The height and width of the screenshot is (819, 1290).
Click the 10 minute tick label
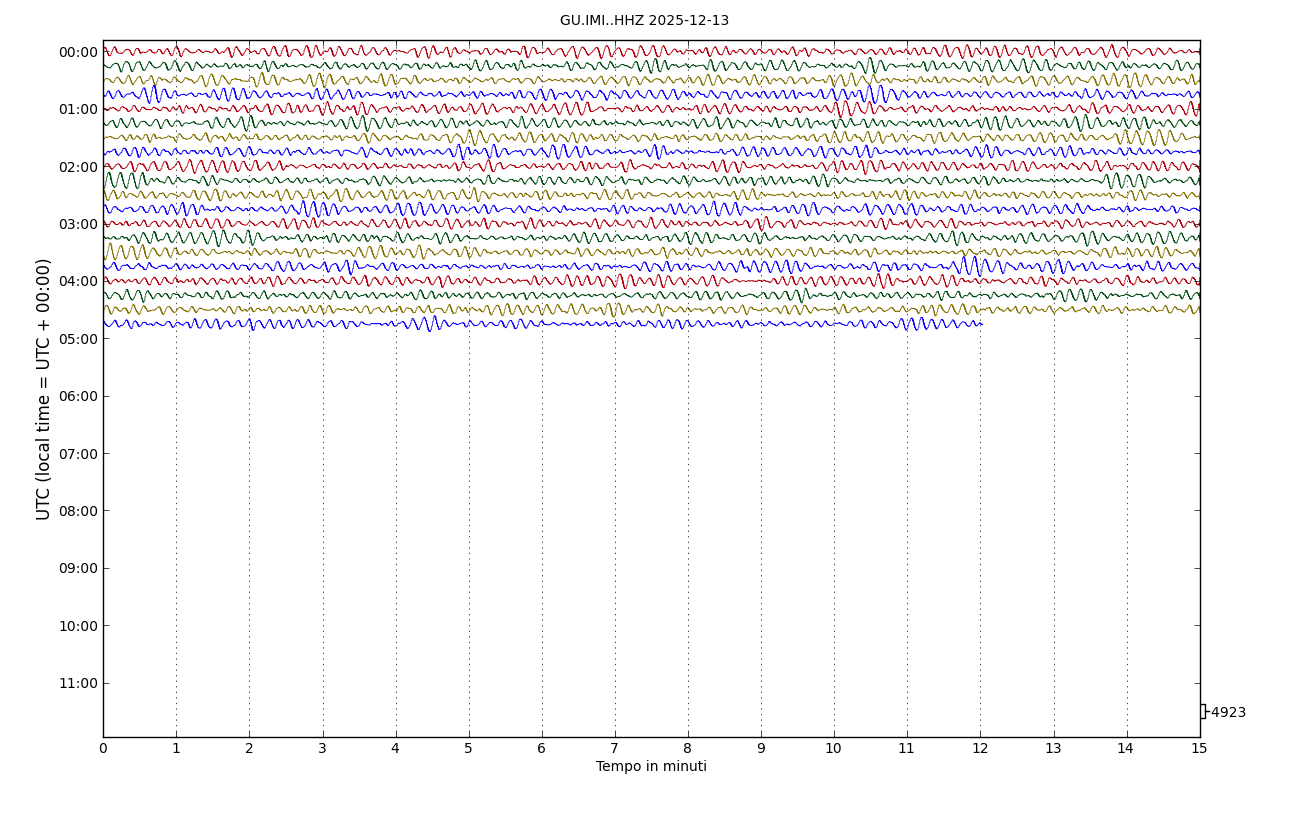(x=834, y=749)
